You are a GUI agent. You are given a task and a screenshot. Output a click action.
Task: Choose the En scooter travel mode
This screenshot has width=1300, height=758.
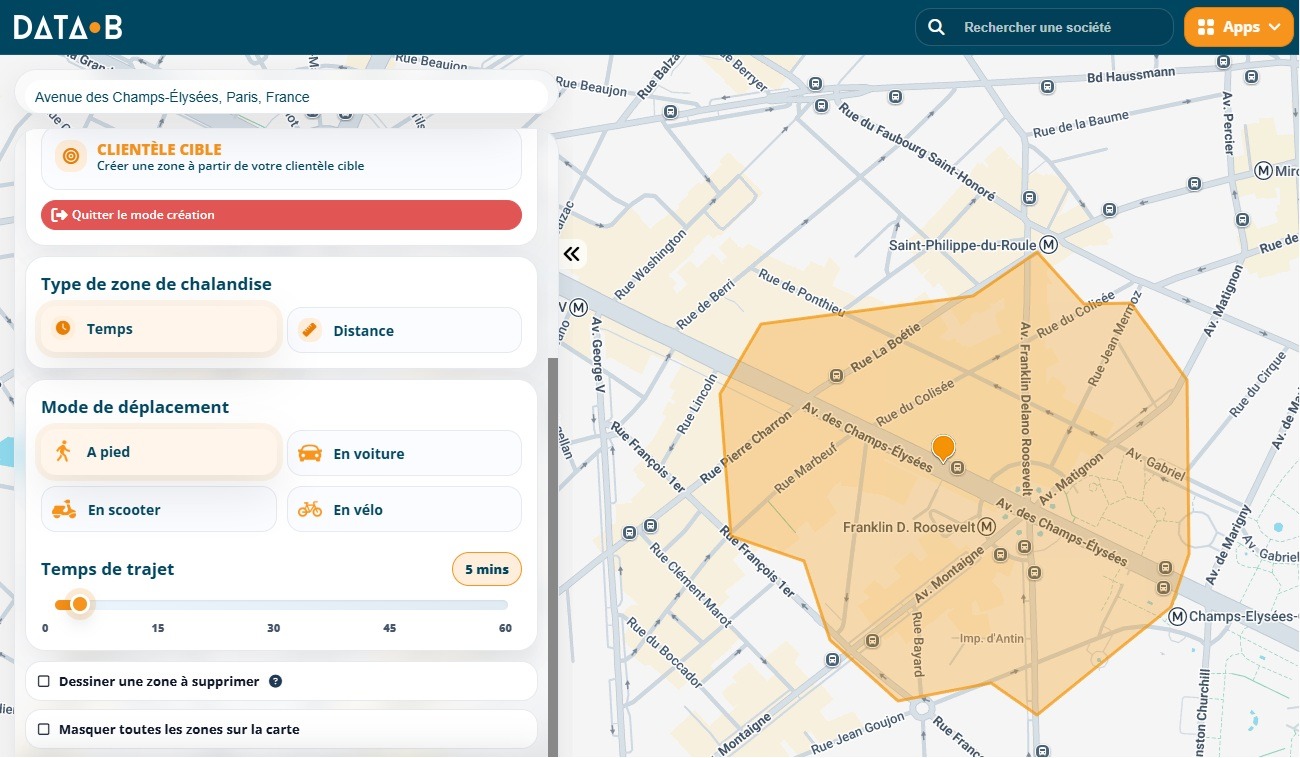159,509
